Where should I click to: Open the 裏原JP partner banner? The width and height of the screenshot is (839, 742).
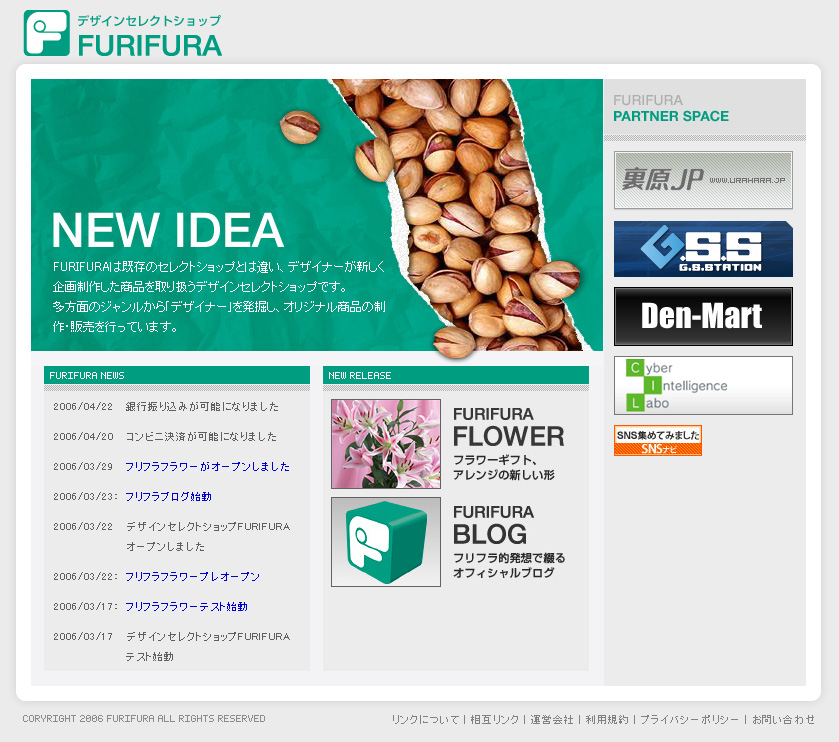(x=703, y=180)
